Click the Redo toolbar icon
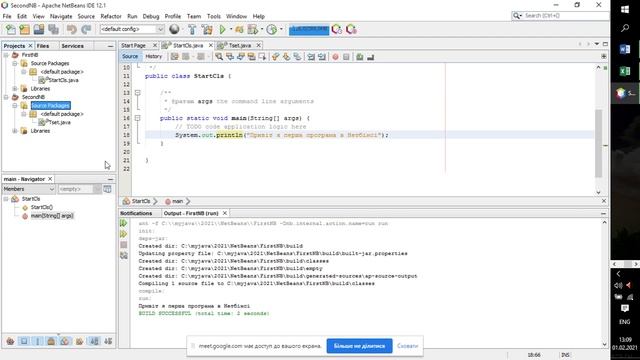The image size is (640, 360). tap(86, 29)
